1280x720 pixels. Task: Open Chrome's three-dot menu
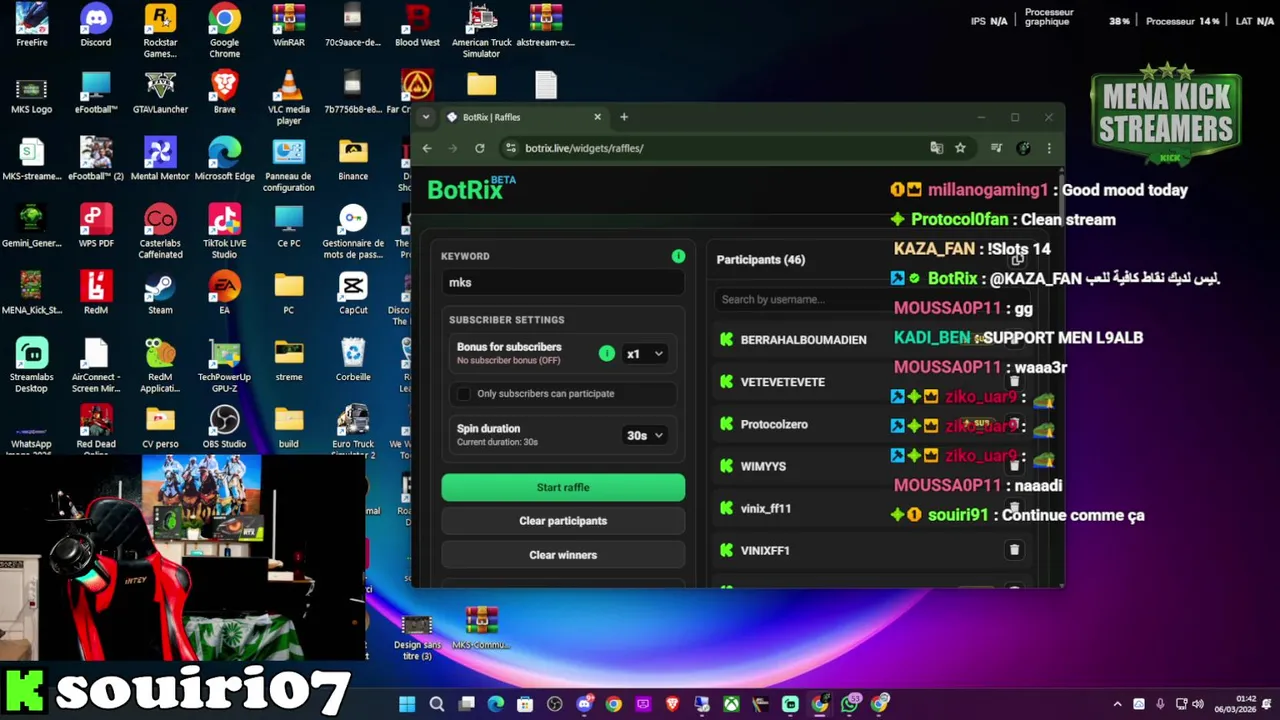(x=1048, y=148)
